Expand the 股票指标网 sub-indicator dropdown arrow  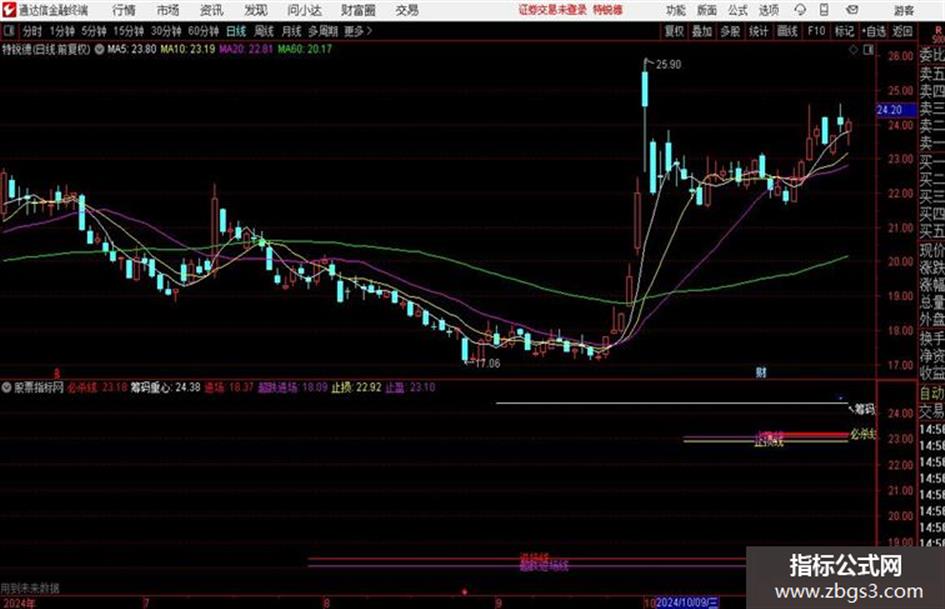(x=7, y=387)
